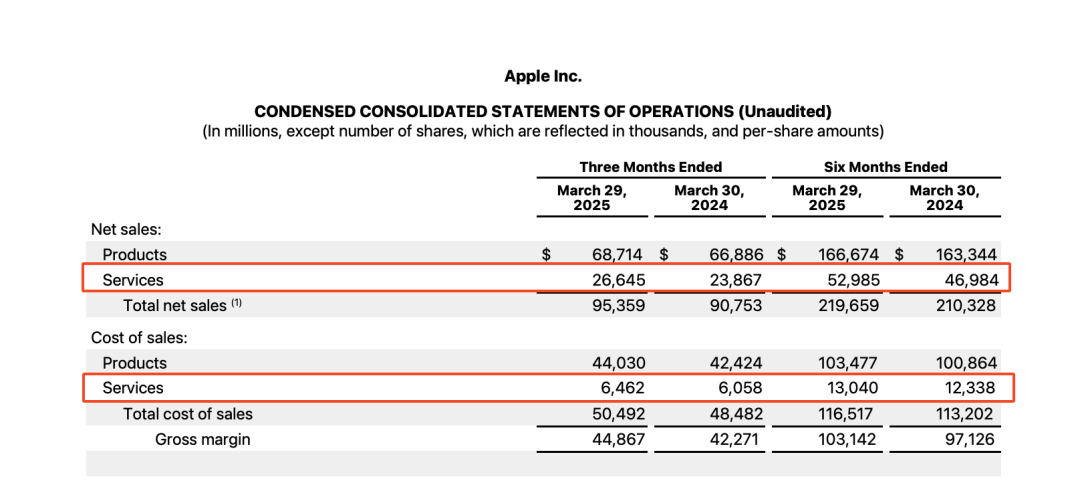Click the Apple Inc. title
This screenshot has height=483, width=1080.
pyautogui.click(x=543, y=76)
